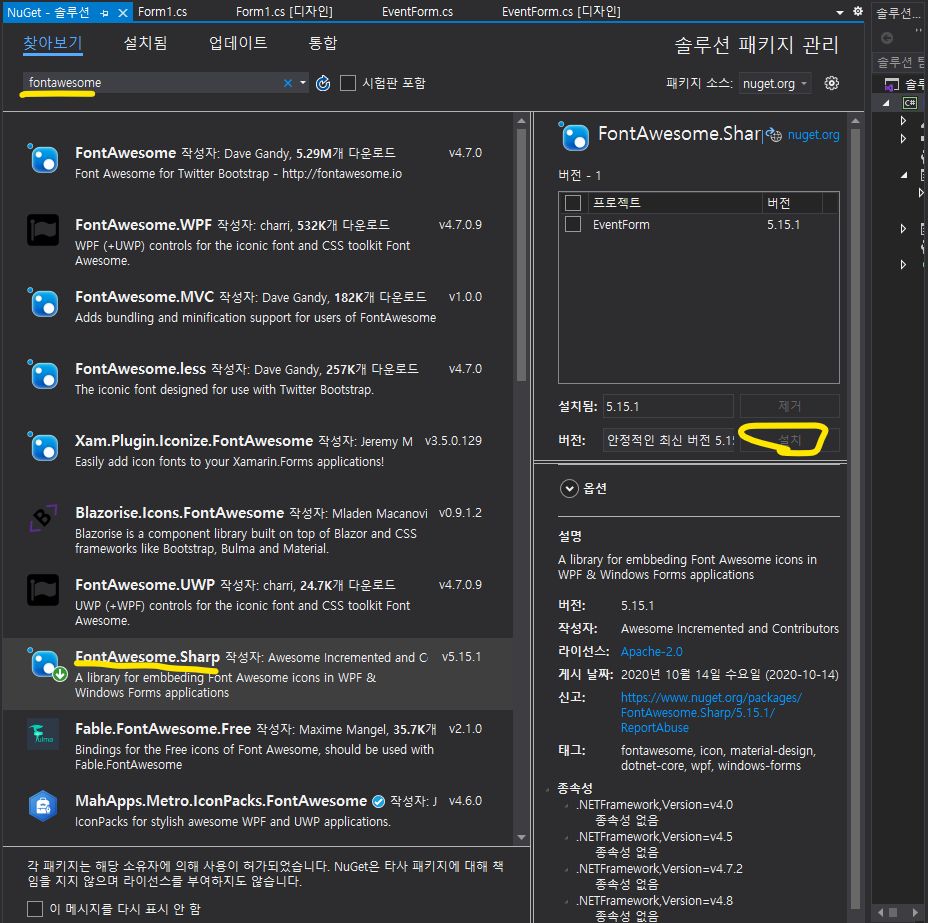Click the back arrow in Solution Explorer
The image size is (928, 923).
(x=887, y=38)
